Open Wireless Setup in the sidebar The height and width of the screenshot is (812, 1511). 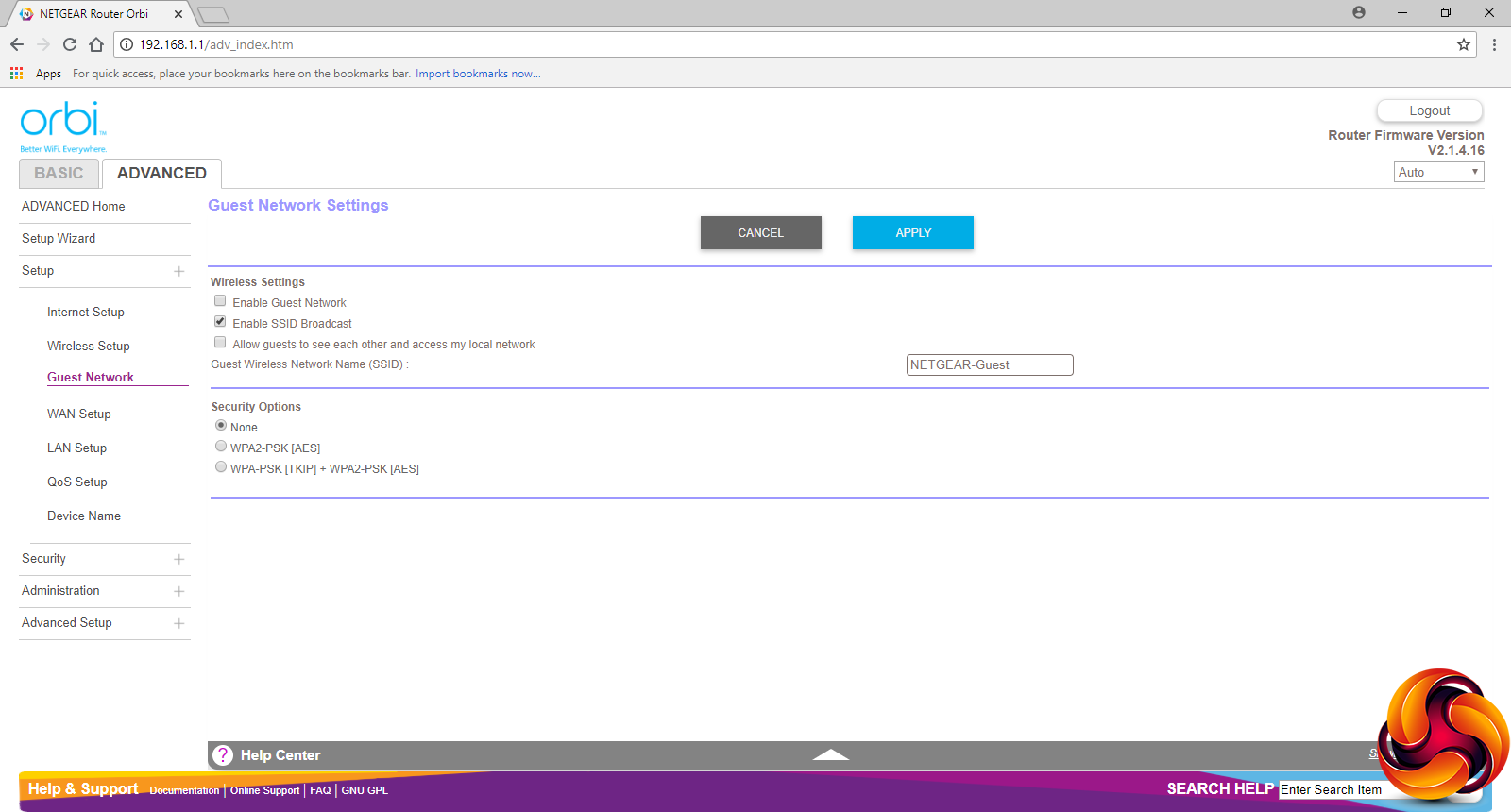[x=89, y=346]
